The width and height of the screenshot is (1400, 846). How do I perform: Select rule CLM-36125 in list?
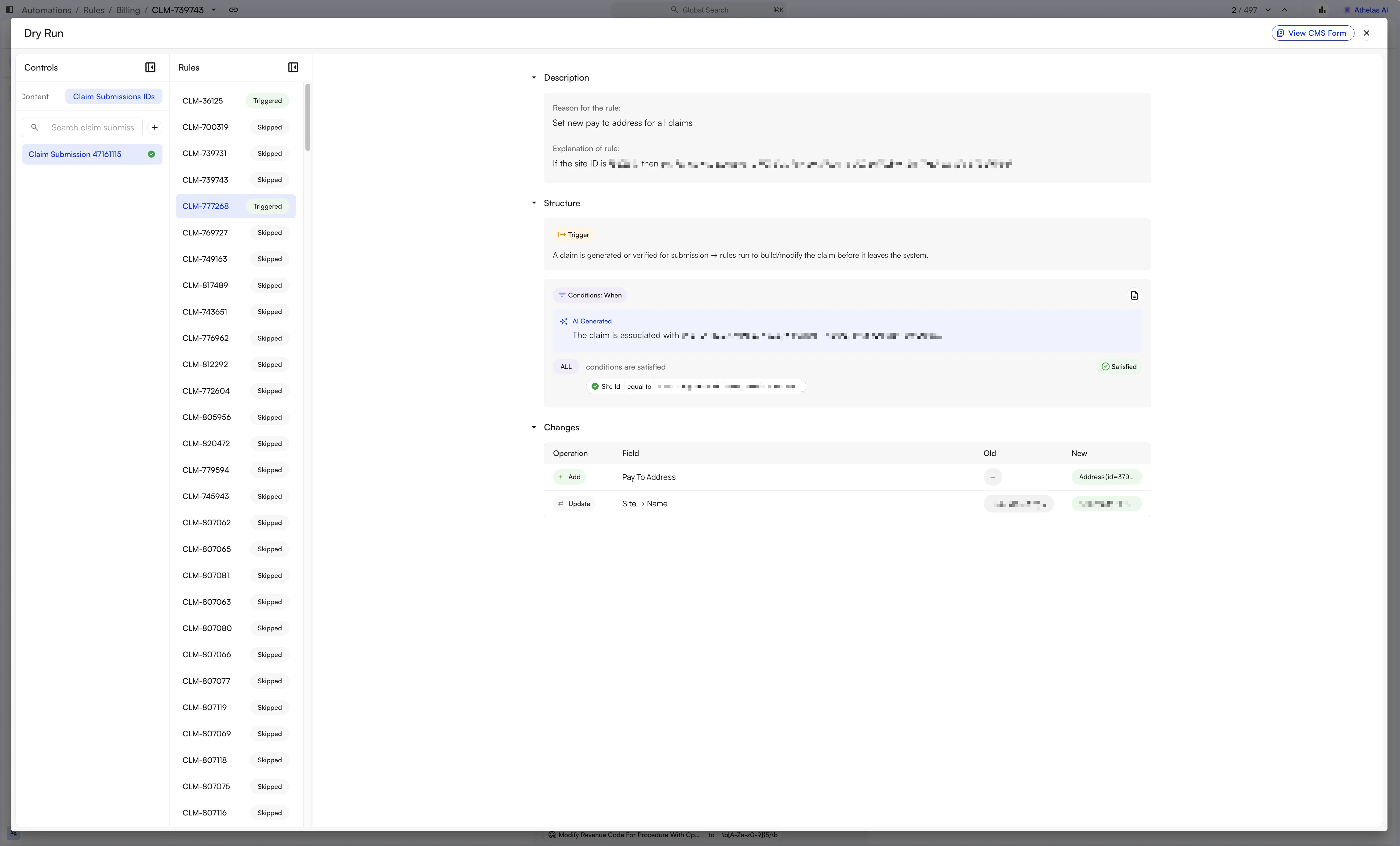(x=236, y=100)
